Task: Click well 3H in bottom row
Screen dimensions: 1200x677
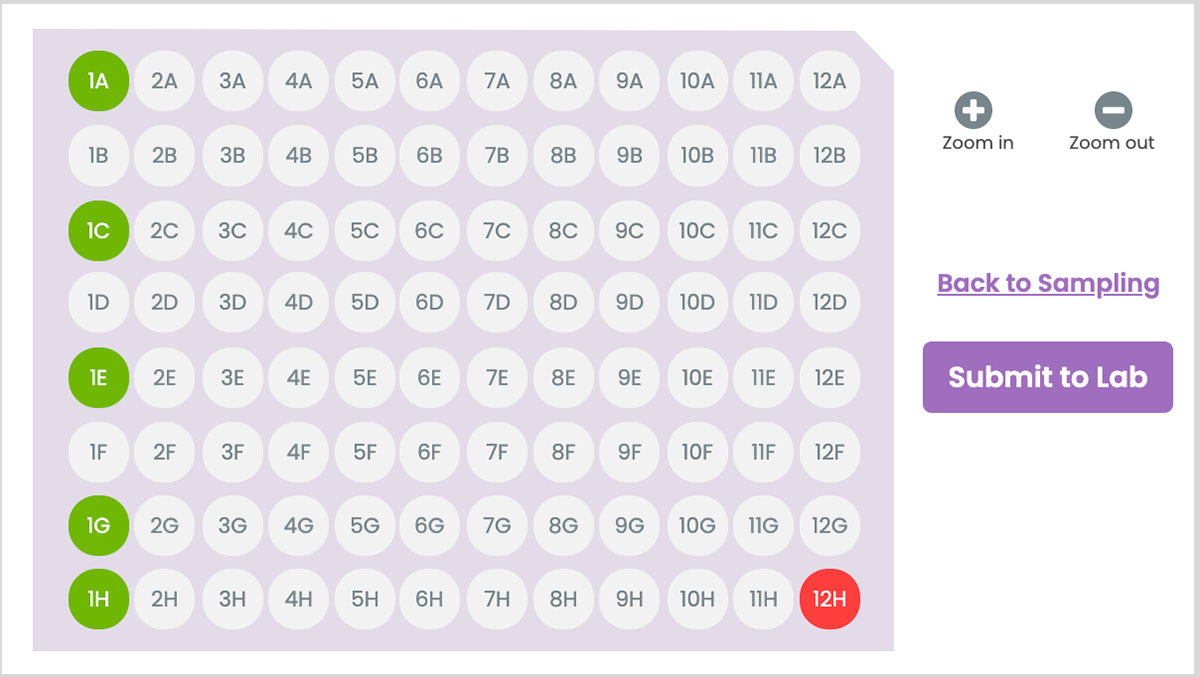Action: click(232, 599)
